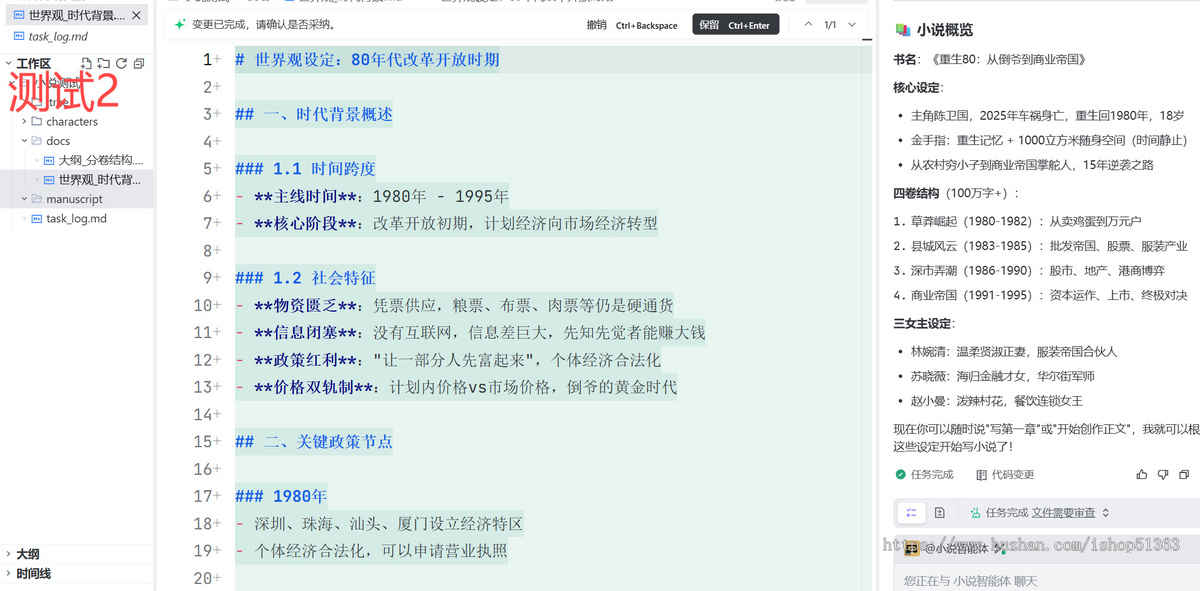The width and height of the screenshot is (1200, 591).
Task: Click heading 世界观设定：80年代改革开放时期 in editor
Action: click(x=367, y=60)
